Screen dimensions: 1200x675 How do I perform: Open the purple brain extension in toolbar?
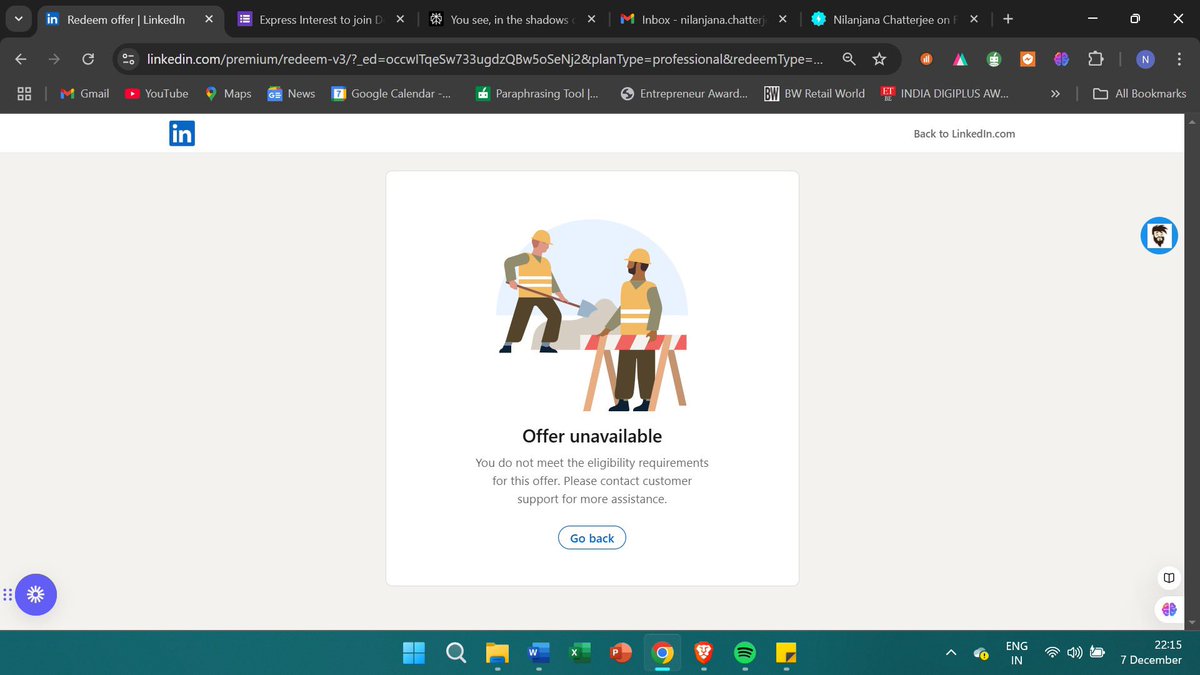pyautogui.click(x=1061, y=60)
